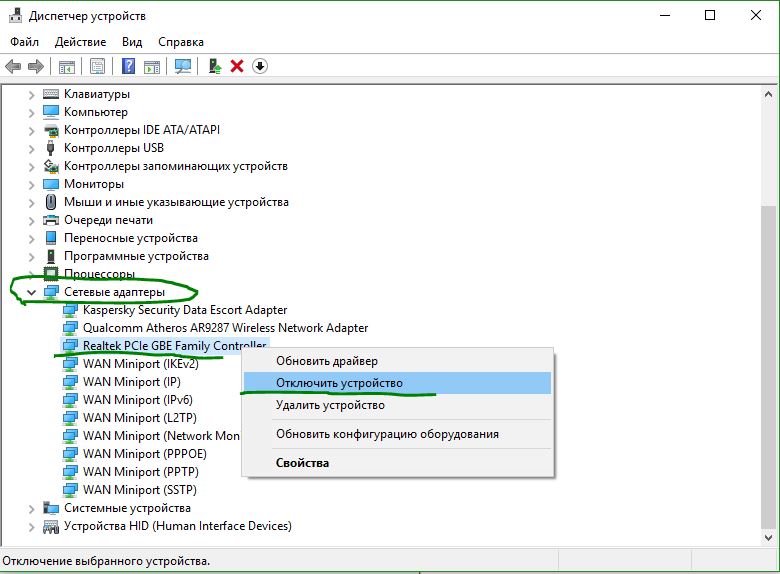This screenshot has width=780, height=574.
Task: Select WAN Miniport (L2TP)
Action: pyautogui.click(x=140, y=417)
